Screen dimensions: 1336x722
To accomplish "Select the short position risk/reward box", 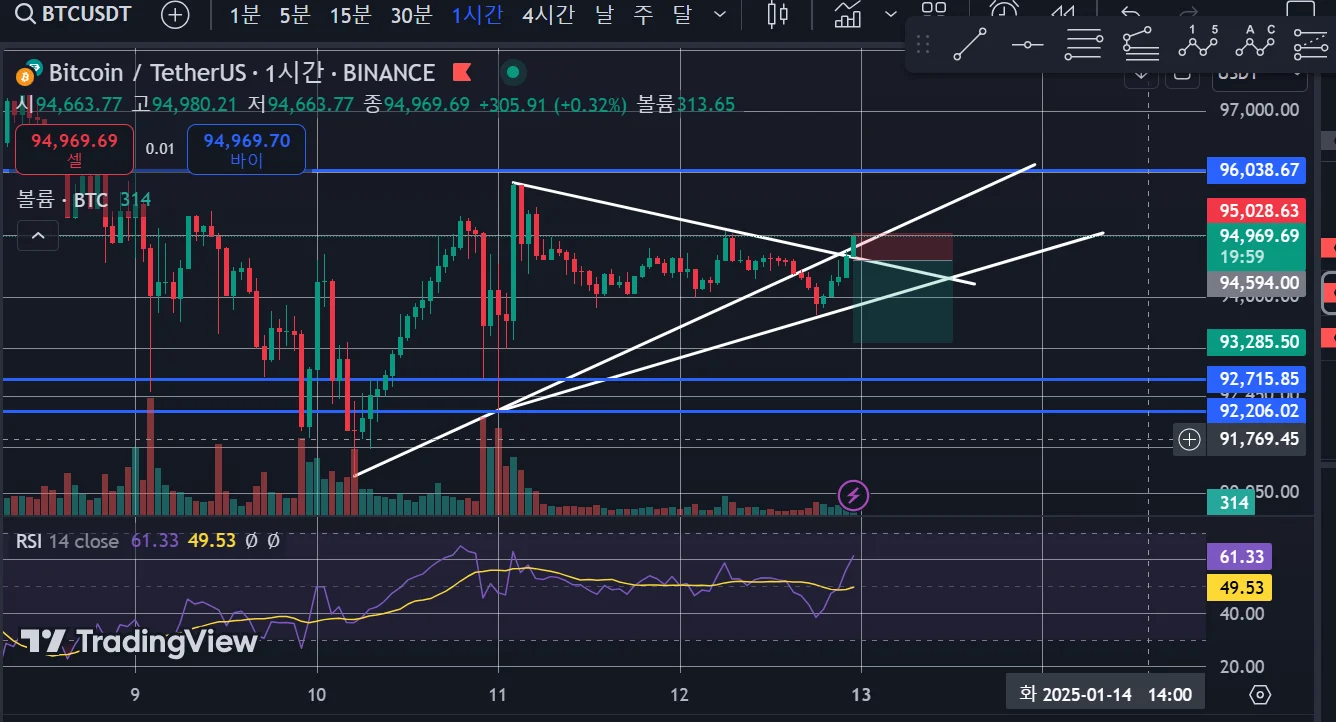I will (902, 288).
